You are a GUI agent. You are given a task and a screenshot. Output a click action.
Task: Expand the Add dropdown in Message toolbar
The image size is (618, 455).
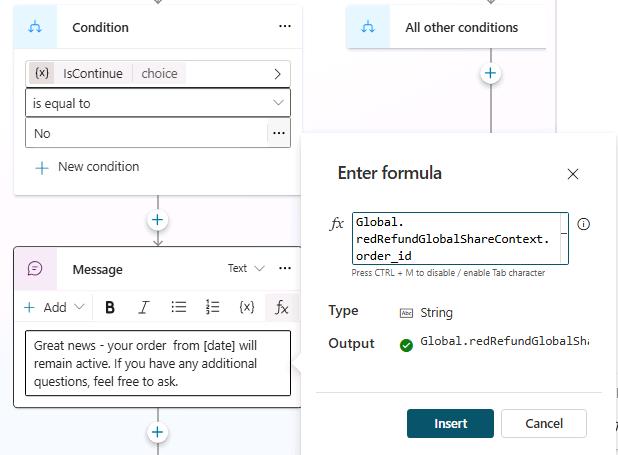point(54,307)
